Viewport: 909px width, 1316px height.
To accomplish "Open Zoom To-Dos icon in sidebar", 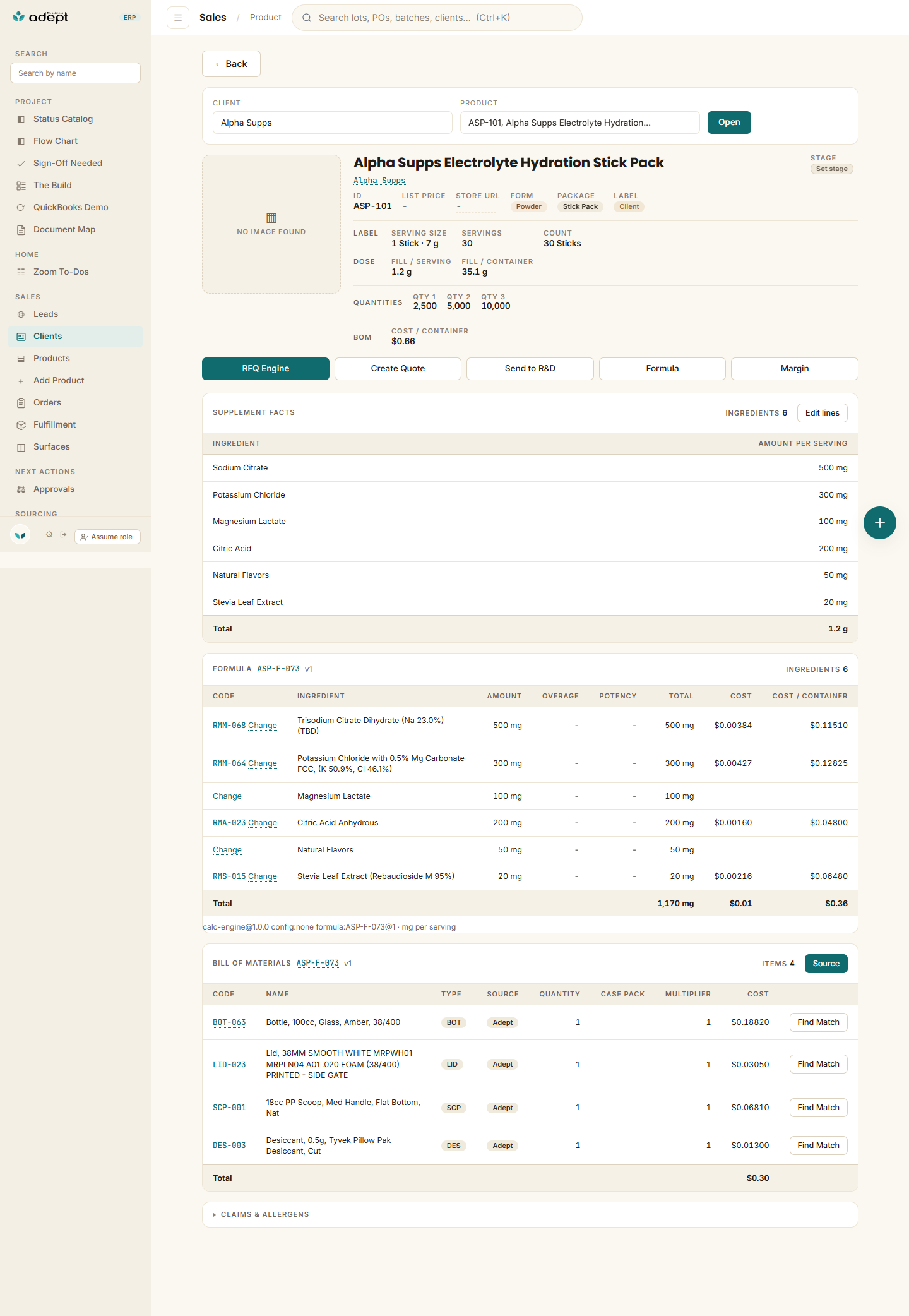I will tap(21, 272).
